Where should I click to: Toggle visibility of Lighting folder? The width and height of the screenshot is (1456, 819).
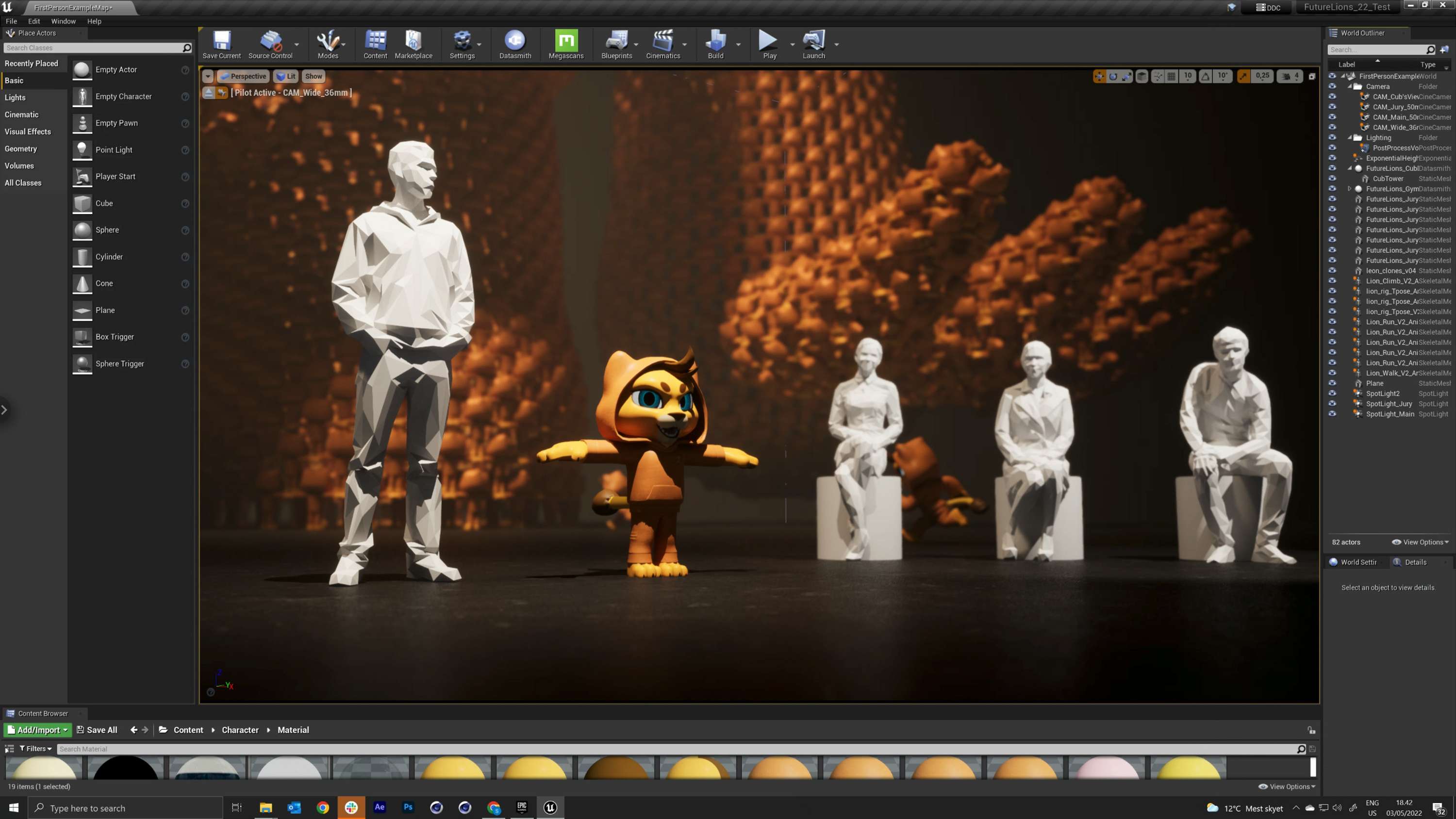1332,137
